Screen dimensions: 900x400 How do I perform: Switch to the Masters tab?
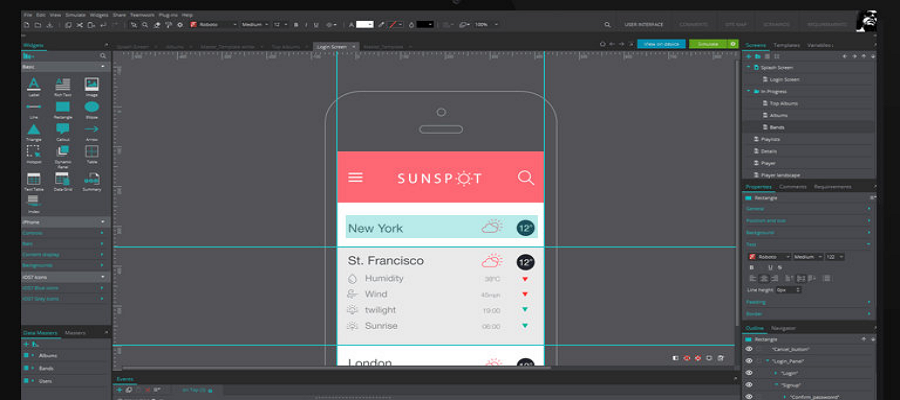point(75,333)
